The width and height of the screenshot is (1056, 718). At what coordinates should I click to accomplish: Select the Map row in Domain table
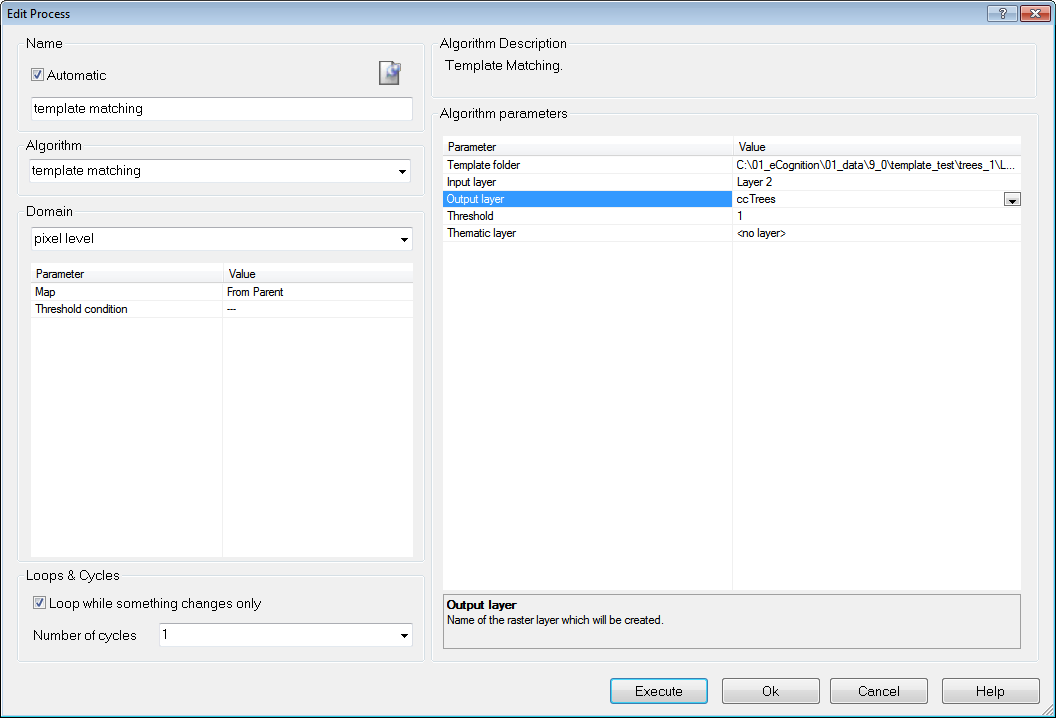[126, 292]
